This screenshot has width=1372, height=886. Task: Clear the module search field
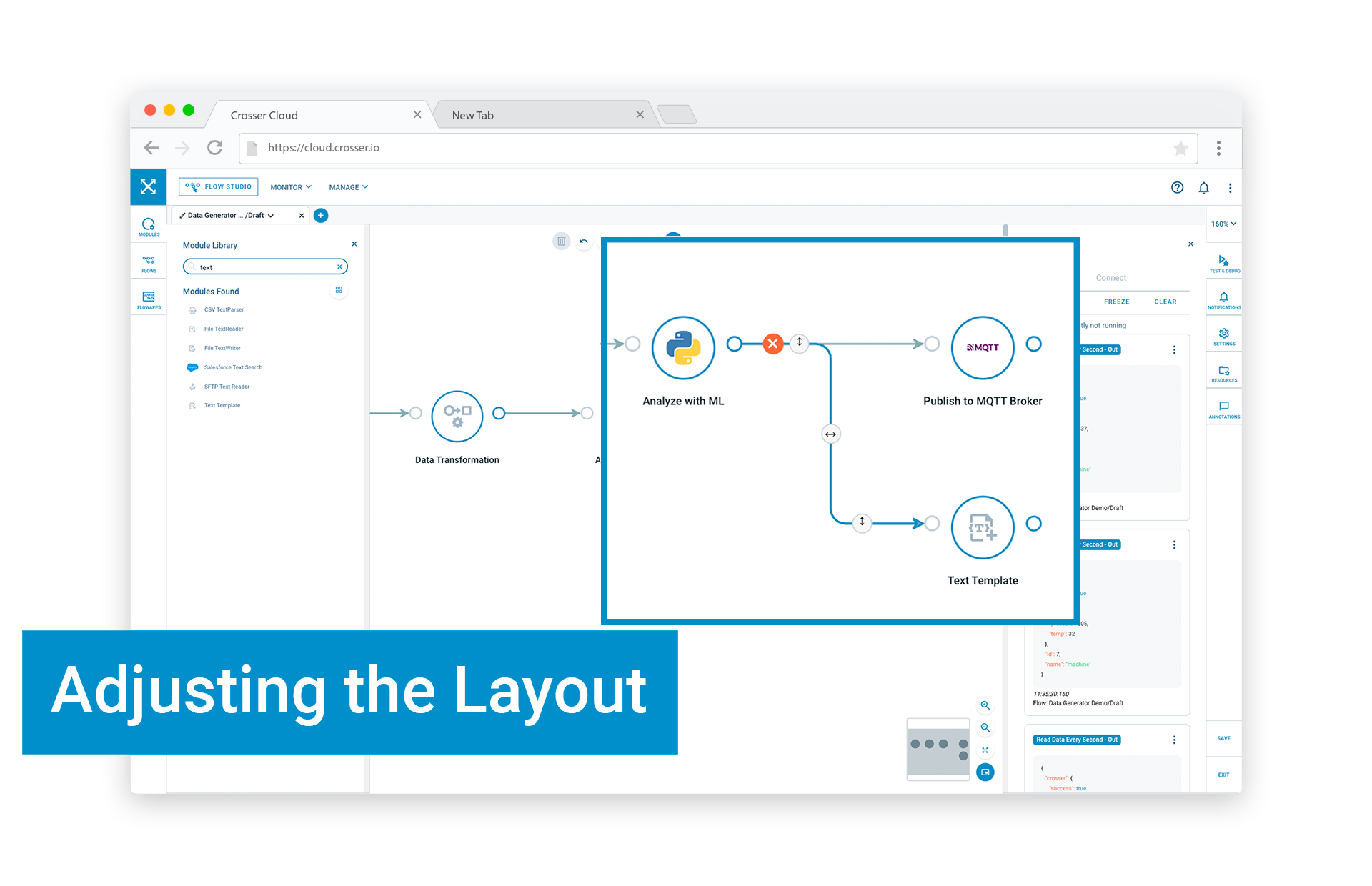pos(339,267)
